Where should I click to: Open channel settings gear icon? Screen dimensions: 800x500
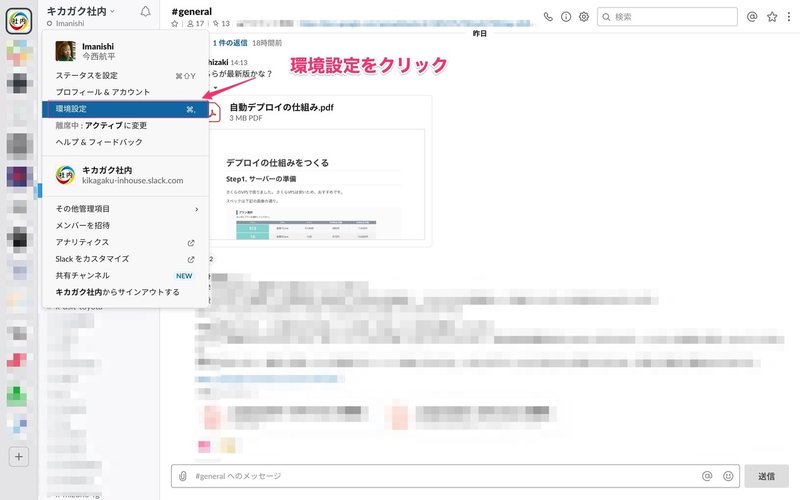(x=584, y=17)
